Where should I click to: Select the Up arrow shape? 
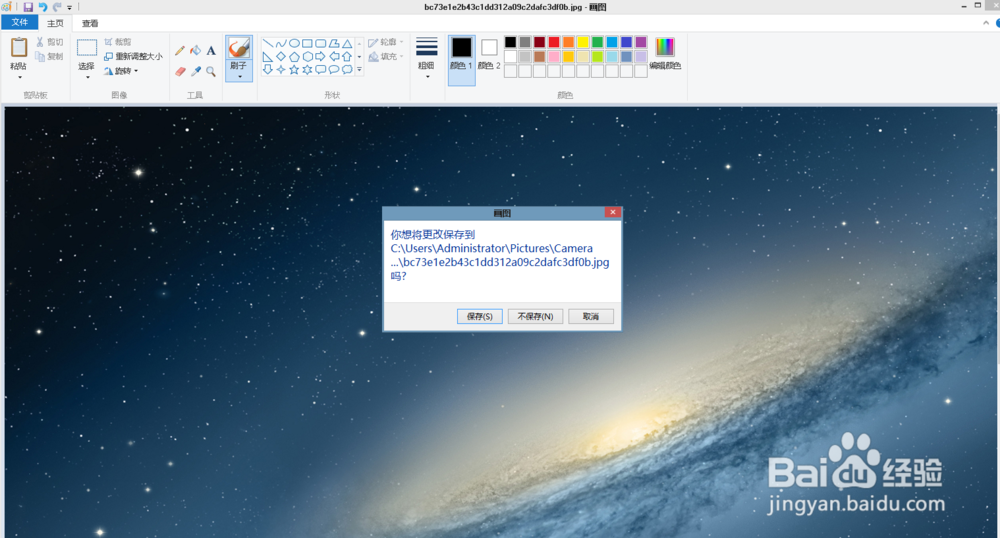coord(347,57)
